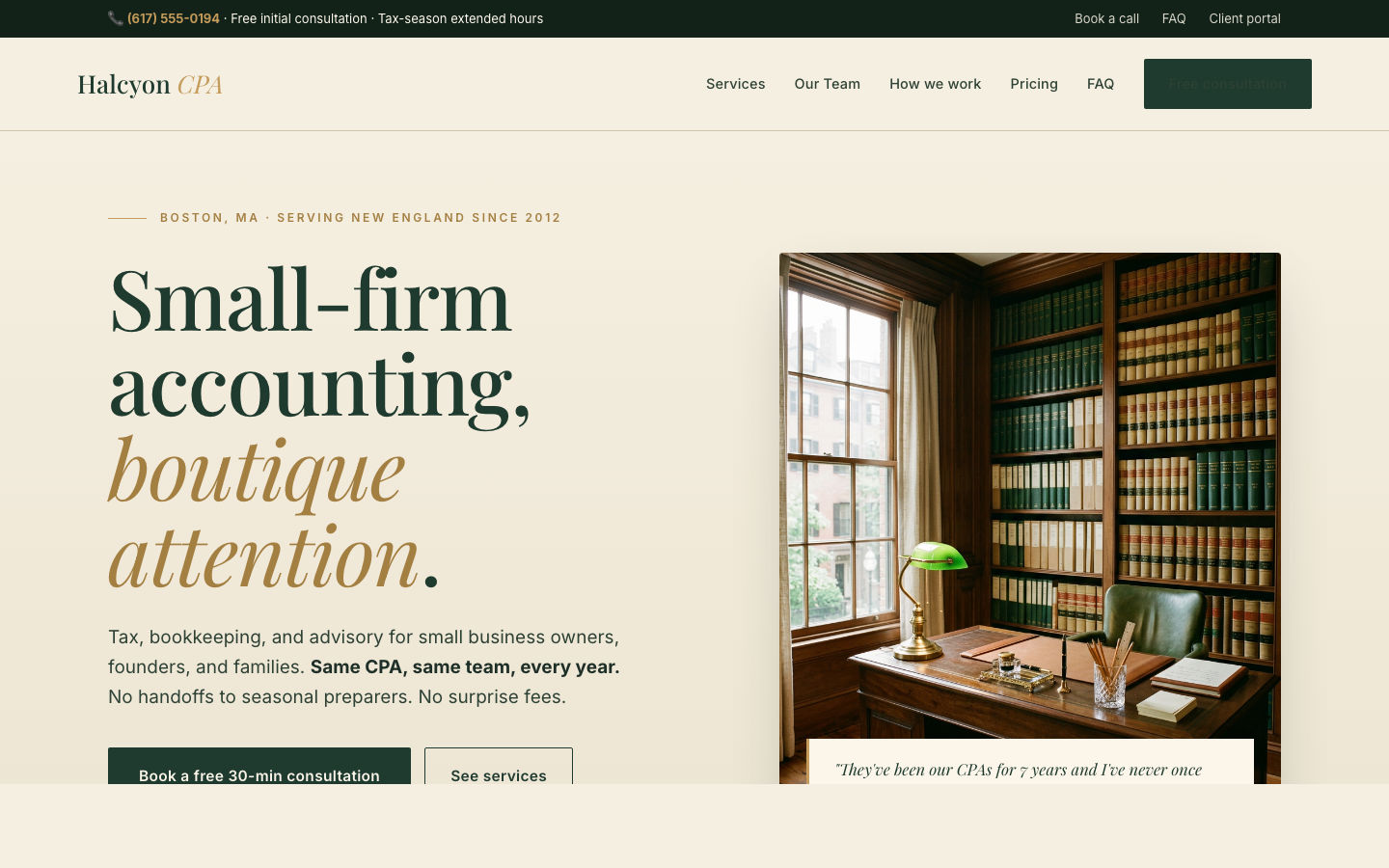Go to the Client portal
The width and height of the screenshot is (1389, 868).
pyautogui.click(x=1244, y=18)
